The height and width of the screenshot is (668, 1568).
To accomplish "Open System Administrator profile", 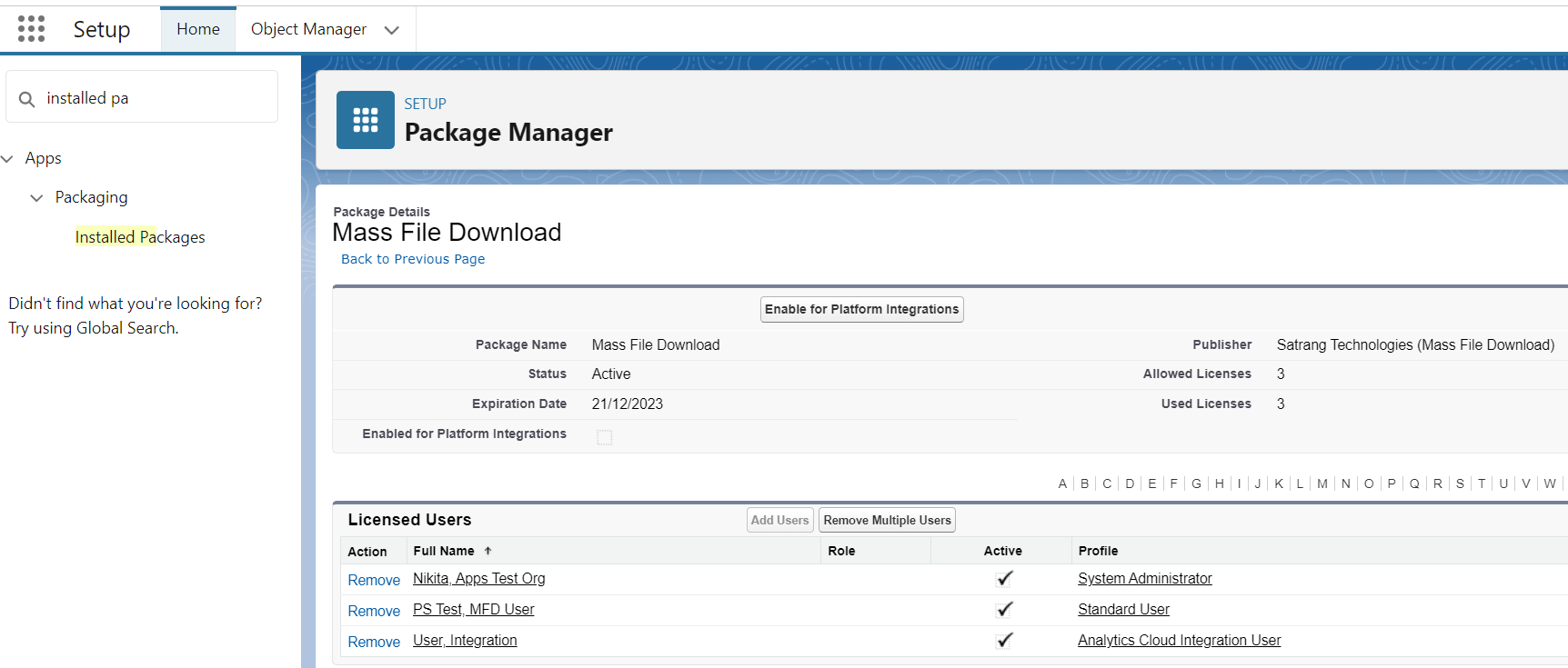I will [1145, 578].
